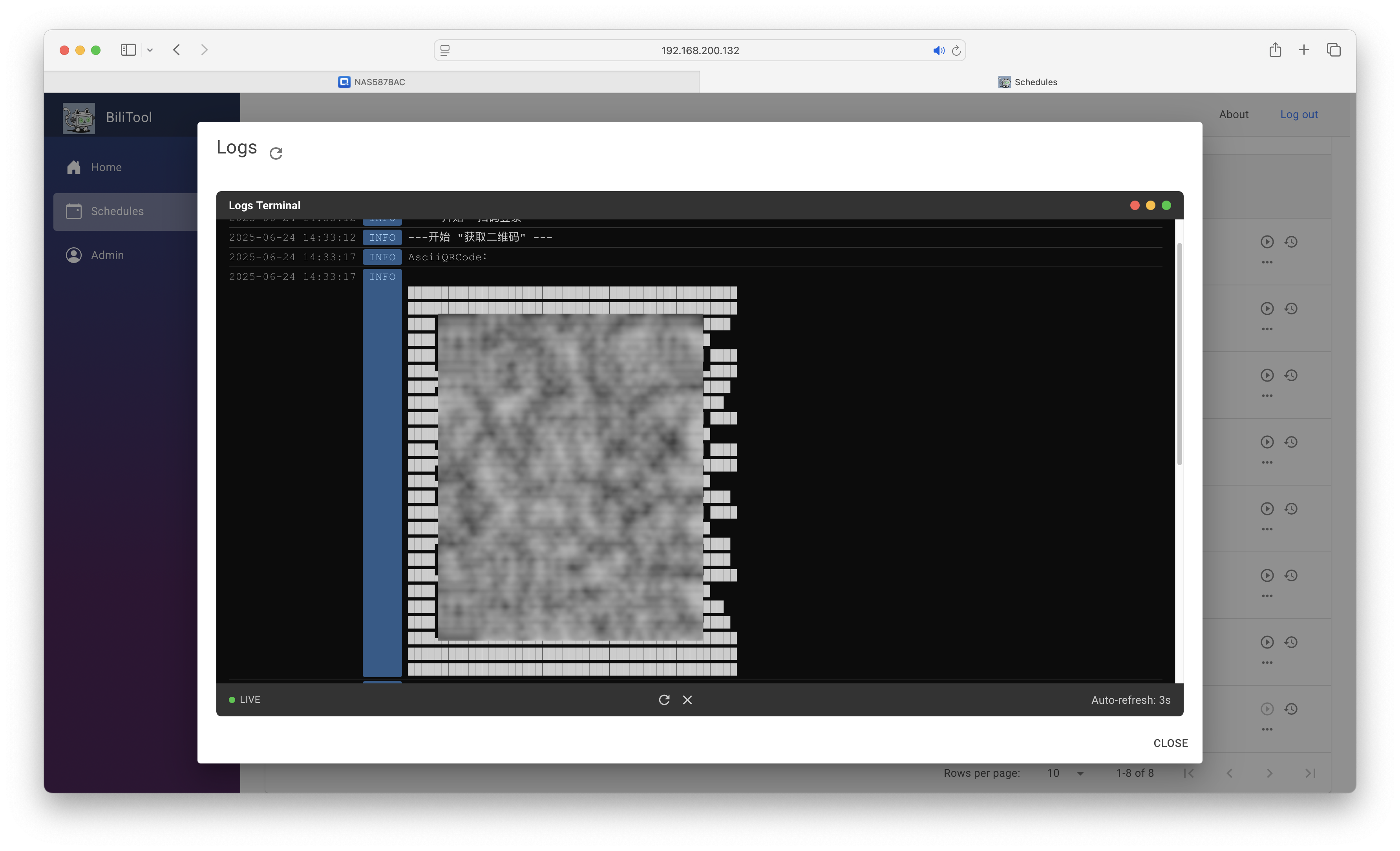Viewport: 1400px width, 851px height.
Task: Click the refresh icon in terminal footer
Action: click(x=663, y=700)
